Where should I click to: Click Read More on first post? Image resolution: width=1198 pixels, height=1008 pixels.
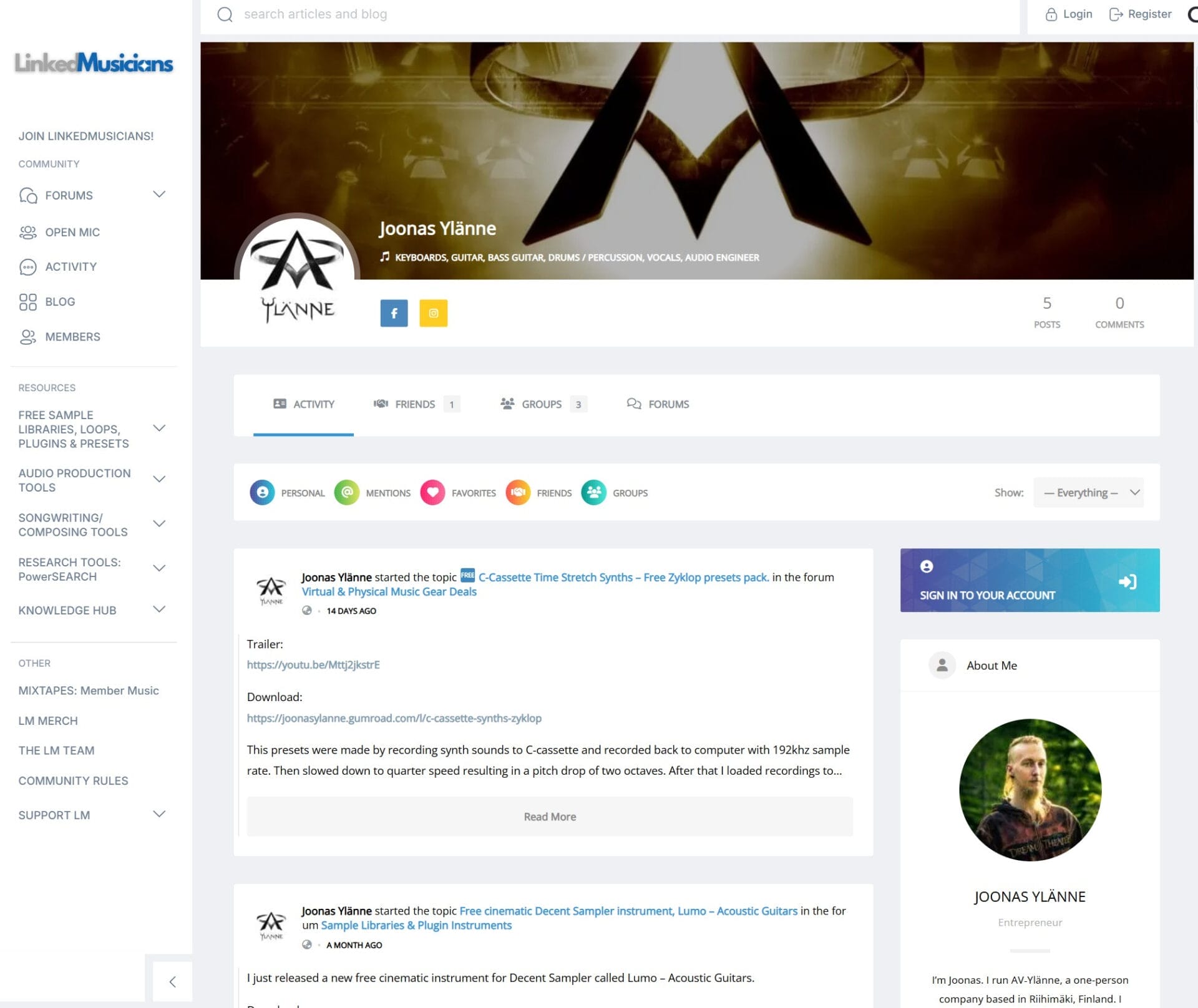(x=550, y=817)
